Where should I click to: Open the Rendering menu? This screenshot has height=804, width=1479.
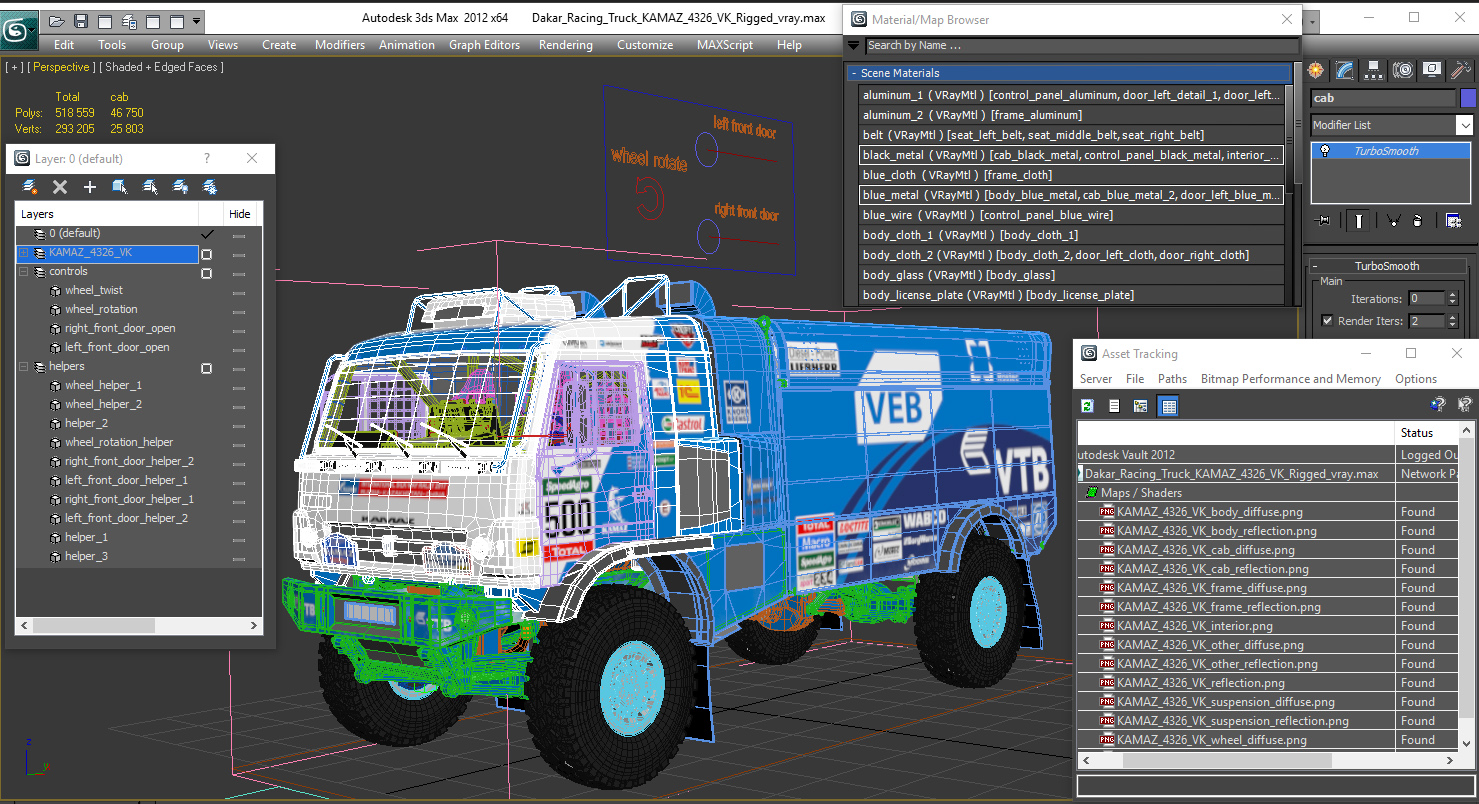point(566,45)
